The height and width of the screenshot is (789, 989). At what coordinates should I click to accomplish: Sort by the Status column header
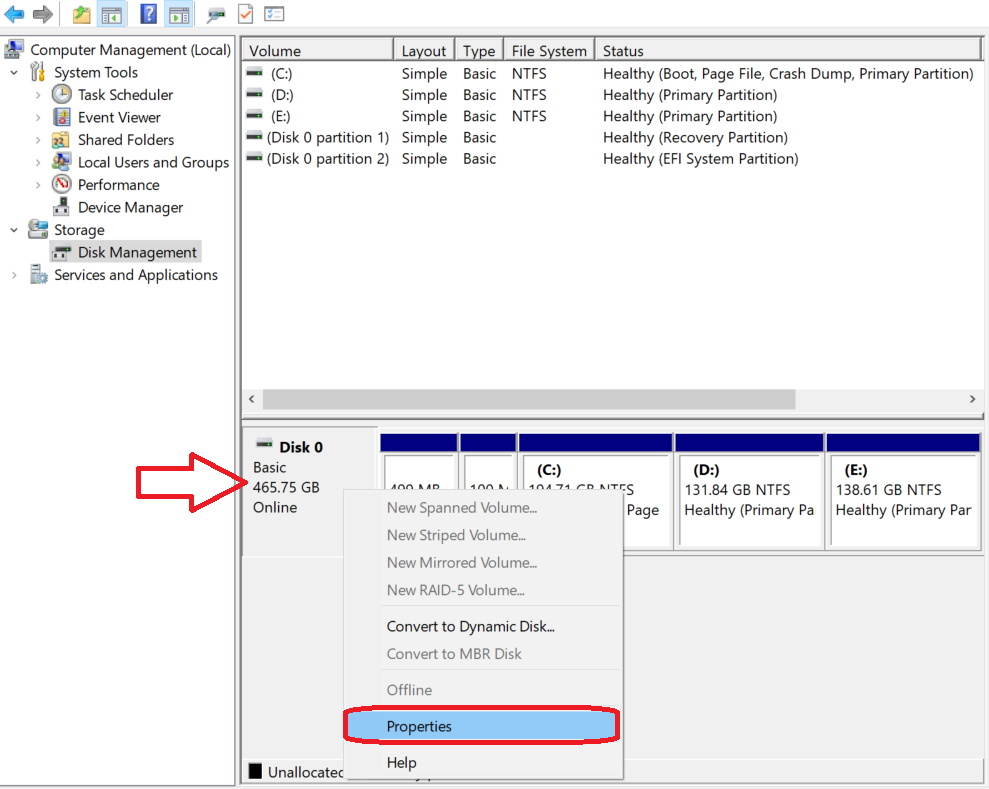tap(788, 50)
